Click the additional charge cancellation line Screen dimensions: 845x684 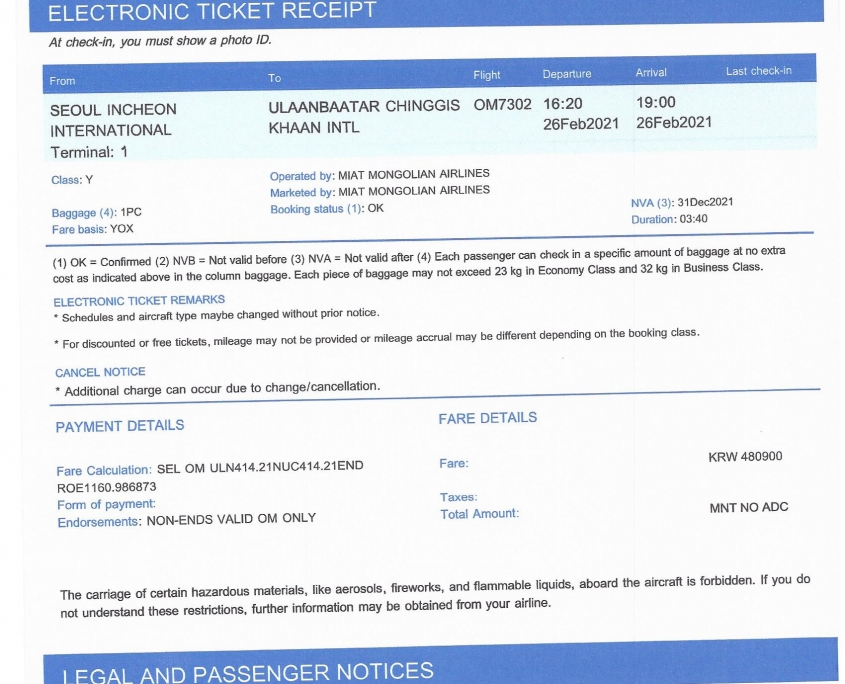pyautogui.click(x=218, y=389)
